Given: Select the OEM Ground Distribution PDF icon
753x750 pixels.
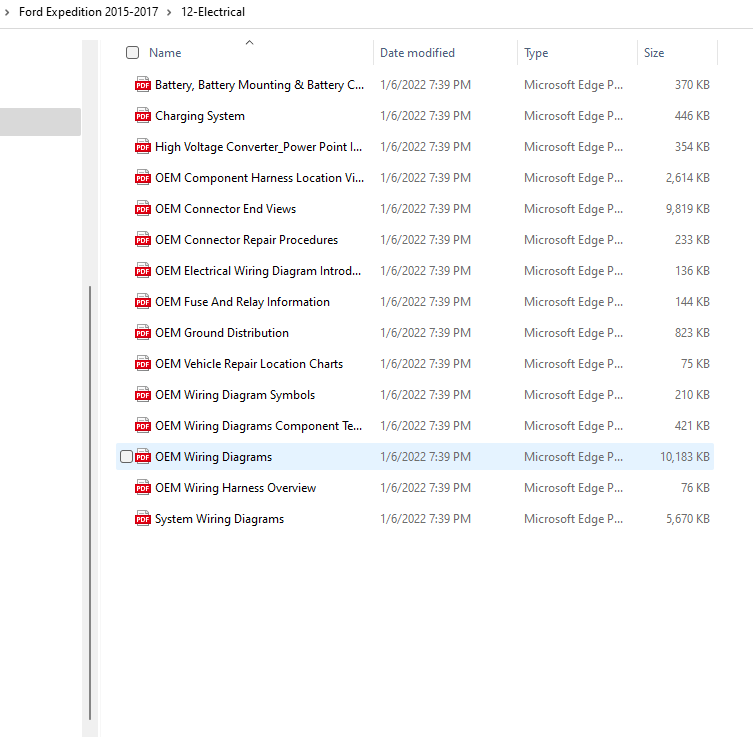Looking at the screenshot, I should (x=142, y=333).
